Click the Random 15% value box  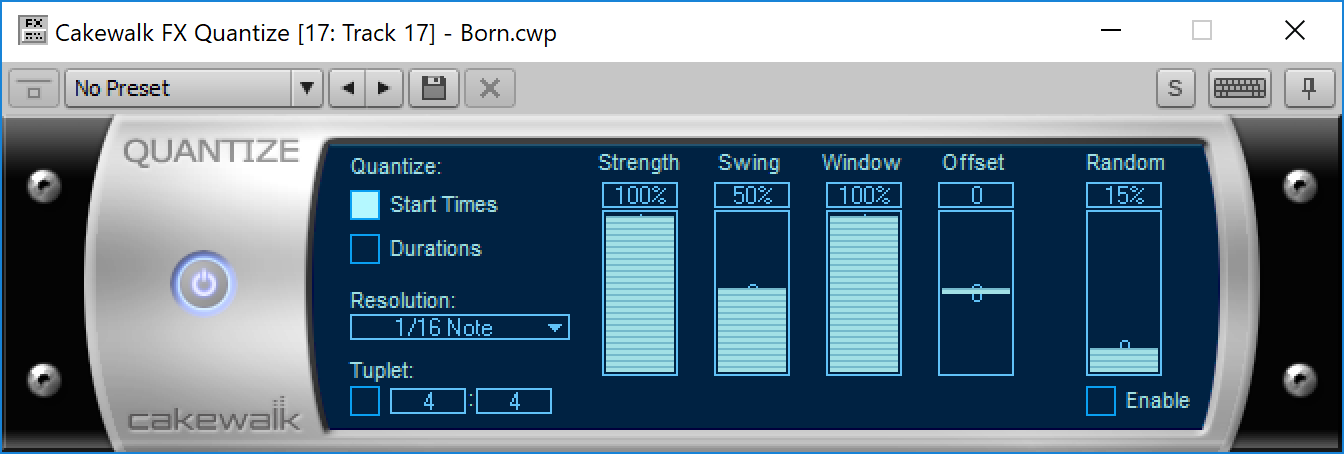[1124, 195]
